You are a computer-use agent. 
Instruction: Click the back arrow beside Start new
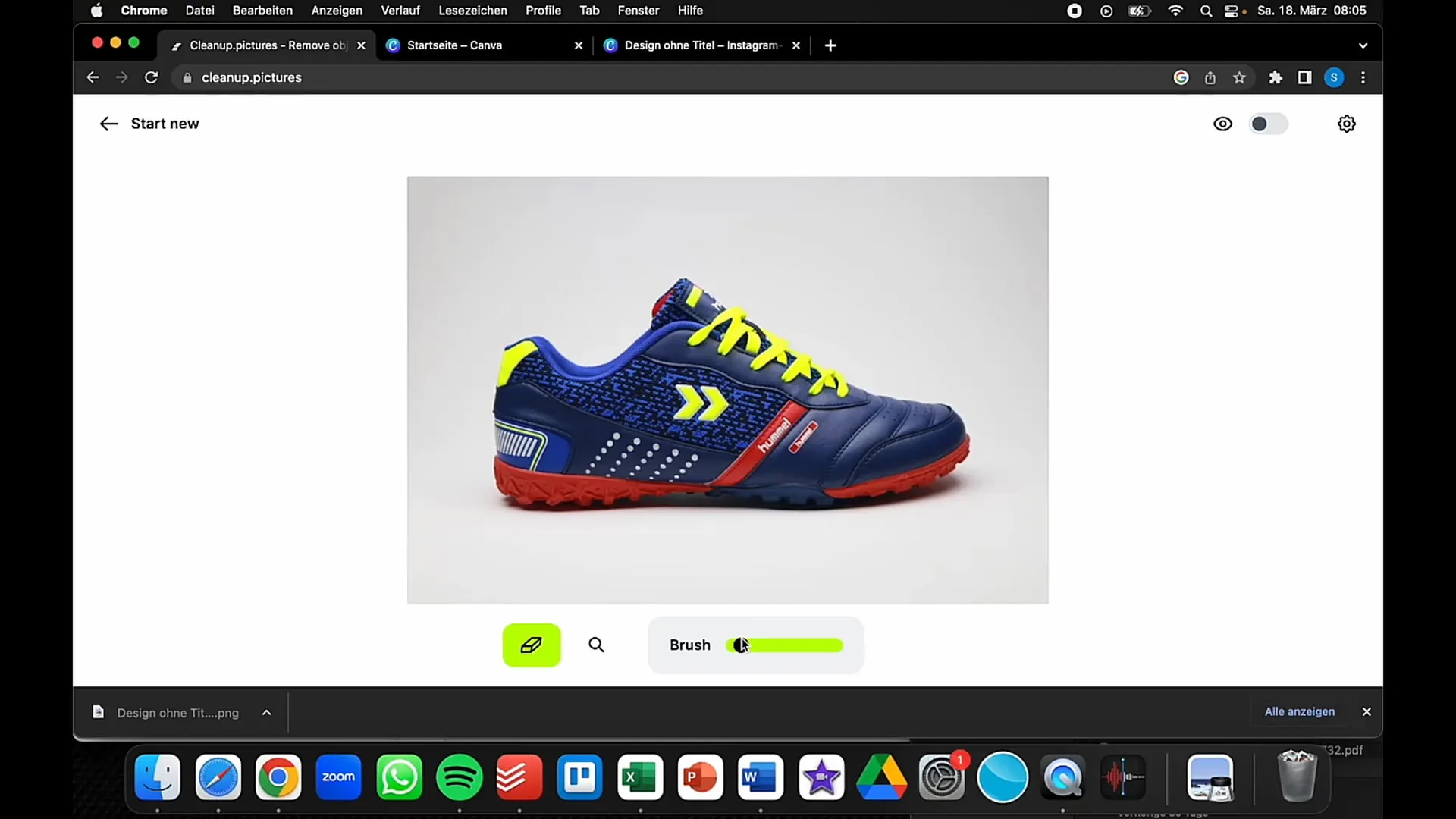[x=108, y=124]
